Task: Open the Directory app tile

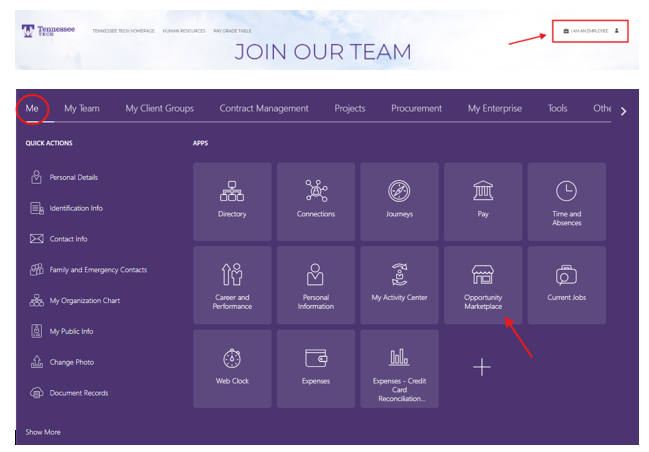Action: [232, 201]
